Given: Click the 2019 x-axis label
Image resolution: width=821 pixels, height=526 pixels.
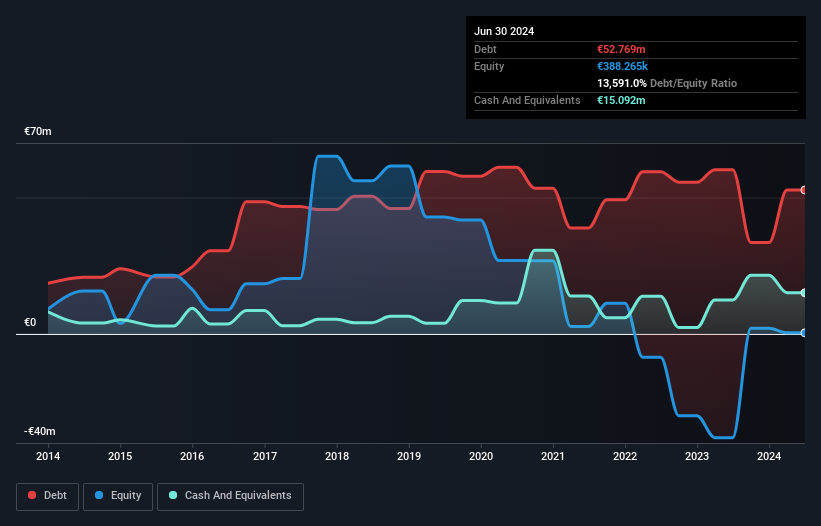Looking at the screenshot, I should click(409, 456).
